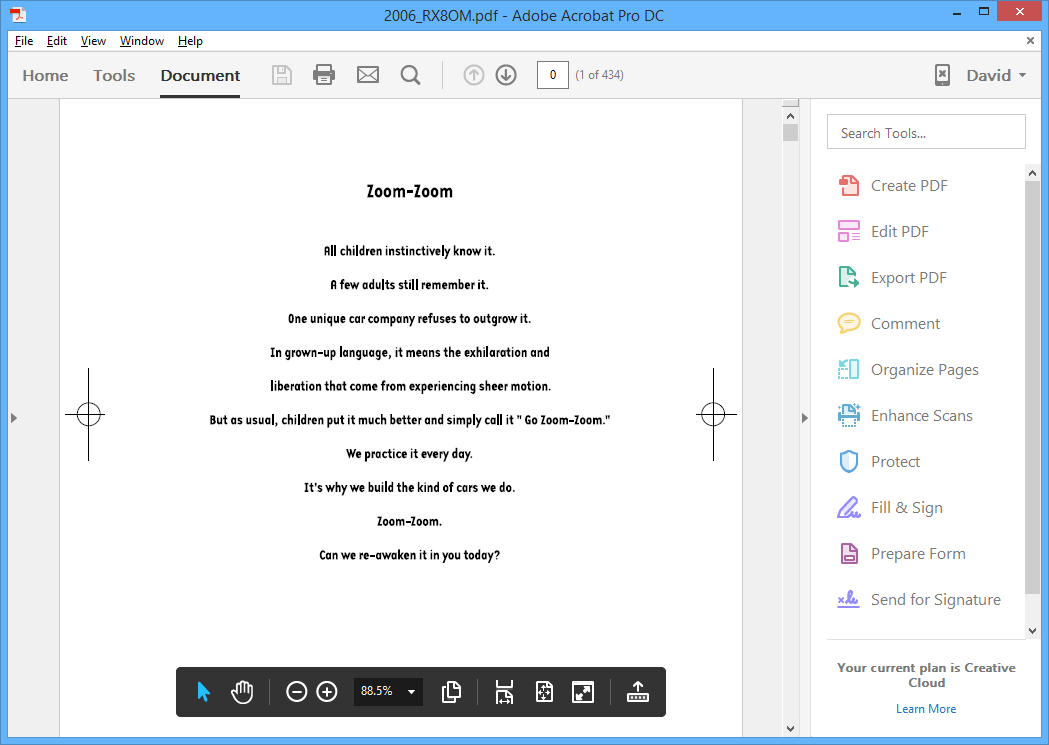
Task: Go to next page arrow
Action: tap(506, 75)
